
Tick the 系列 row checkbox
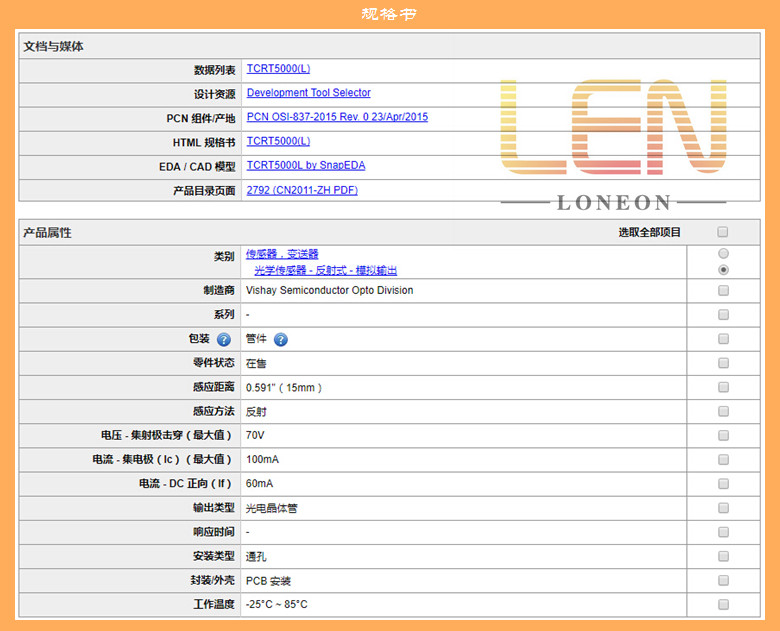point(723,315)
